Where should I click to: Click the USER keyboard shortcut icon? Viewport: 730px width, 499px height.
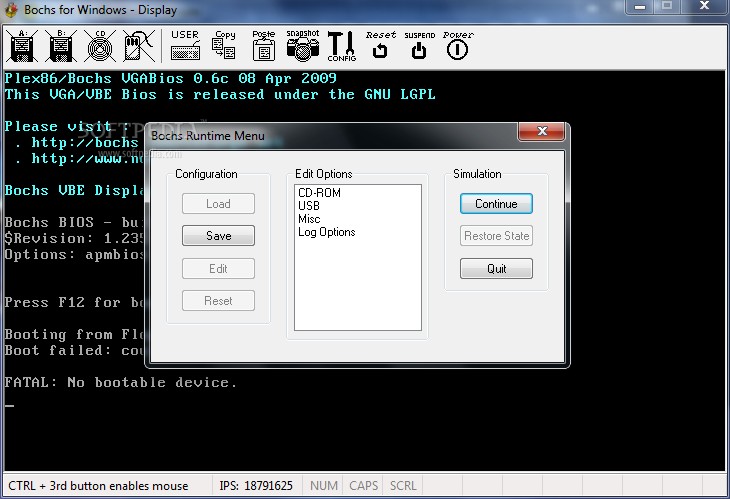(x=185, y=46)
